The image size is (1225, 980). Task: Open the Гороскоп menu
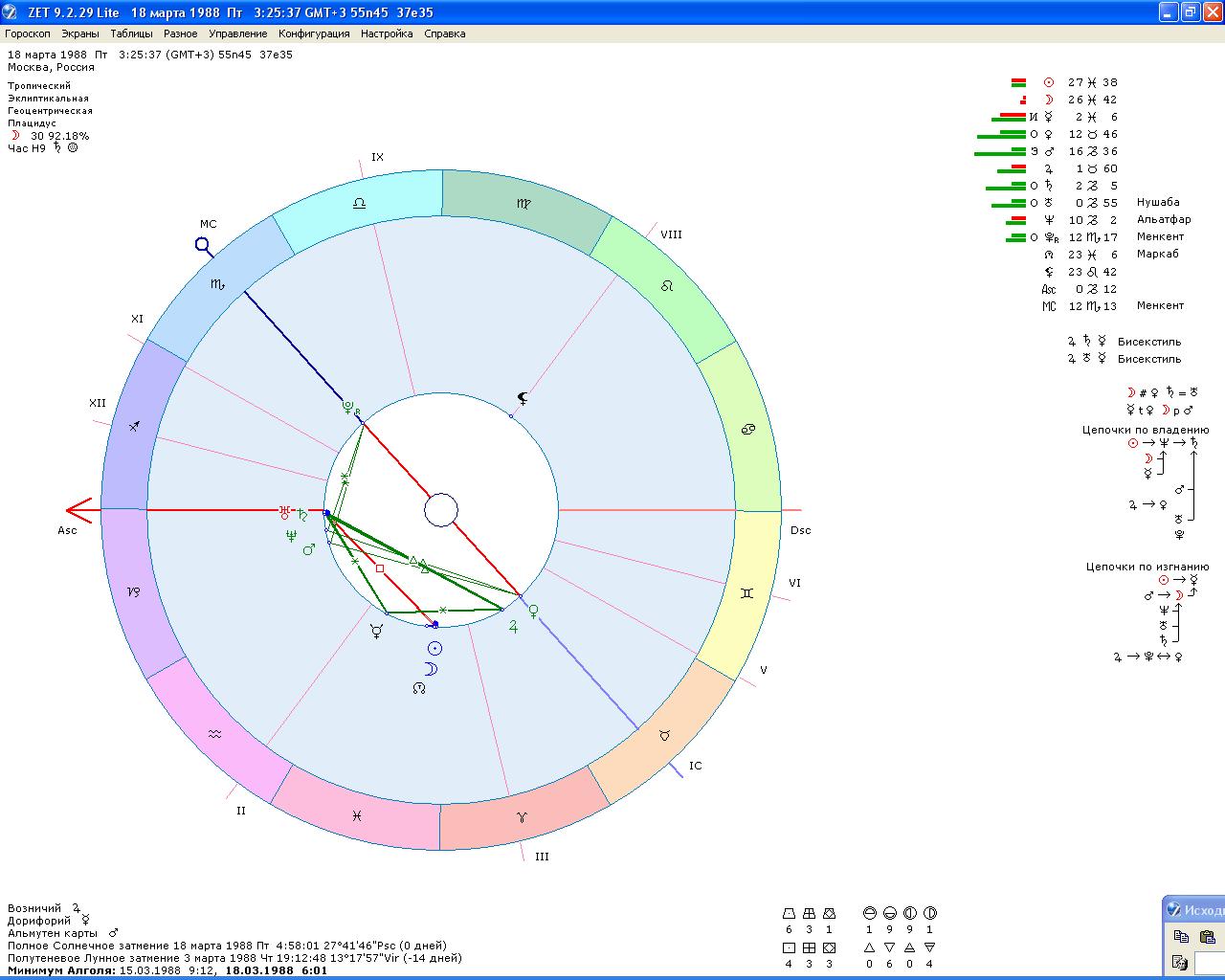click(x=28, y=33)
